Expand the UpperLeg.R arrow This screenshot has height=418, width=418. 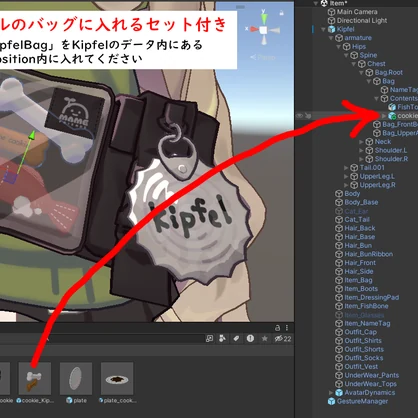click(346, 185)
